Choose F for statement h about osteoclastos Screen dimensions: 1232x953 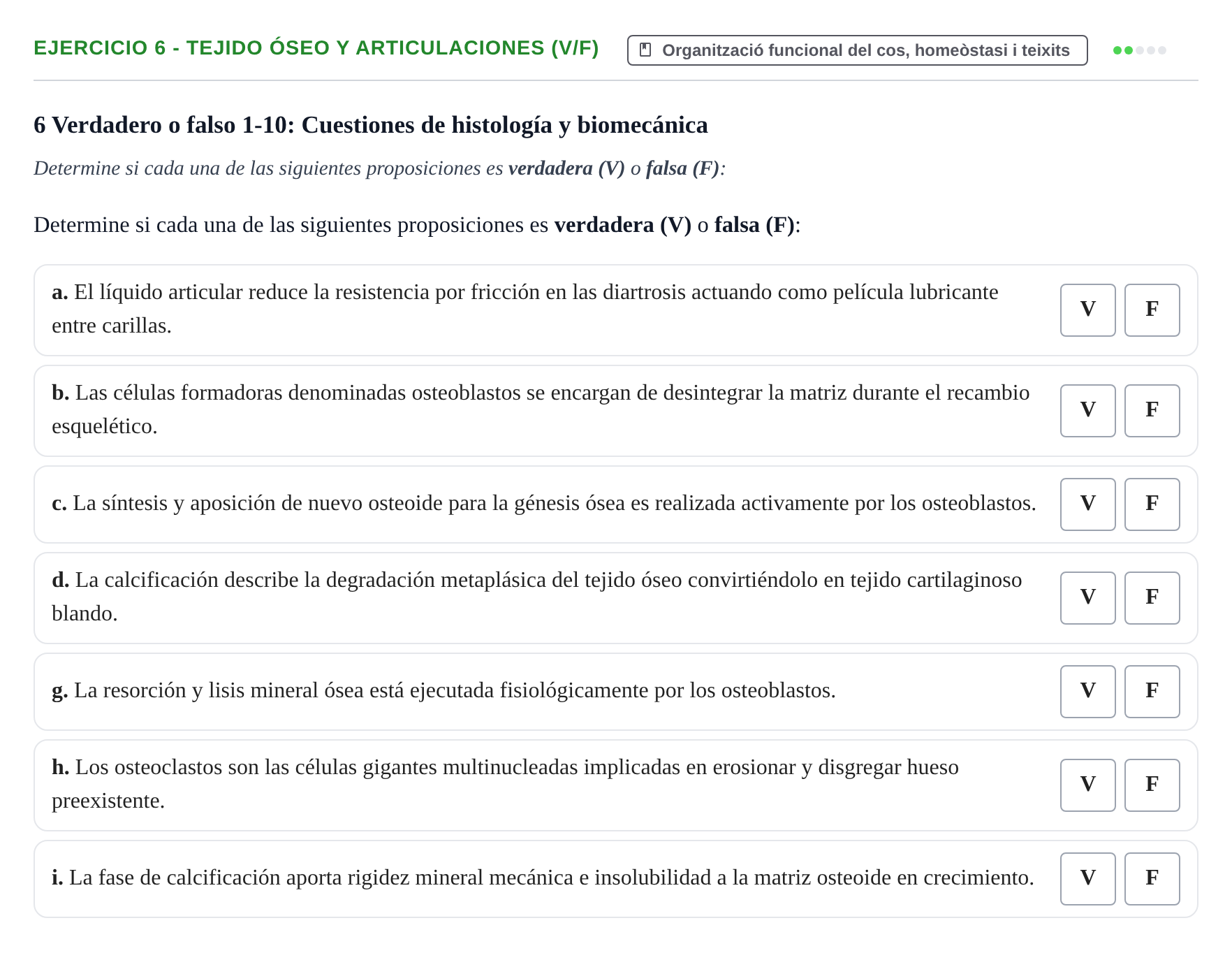pos(1152,785)
